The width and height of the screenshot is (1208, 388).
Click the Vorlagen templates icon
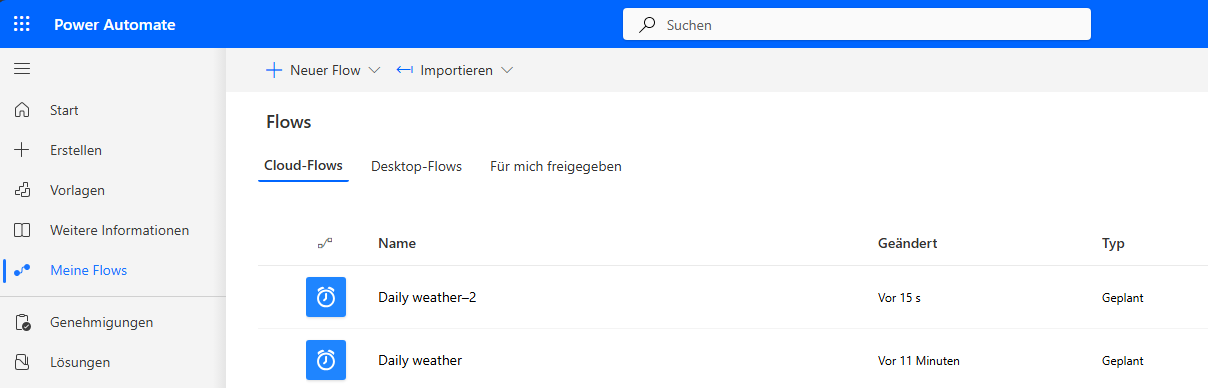pyautogui.click(x=22, y=190)
